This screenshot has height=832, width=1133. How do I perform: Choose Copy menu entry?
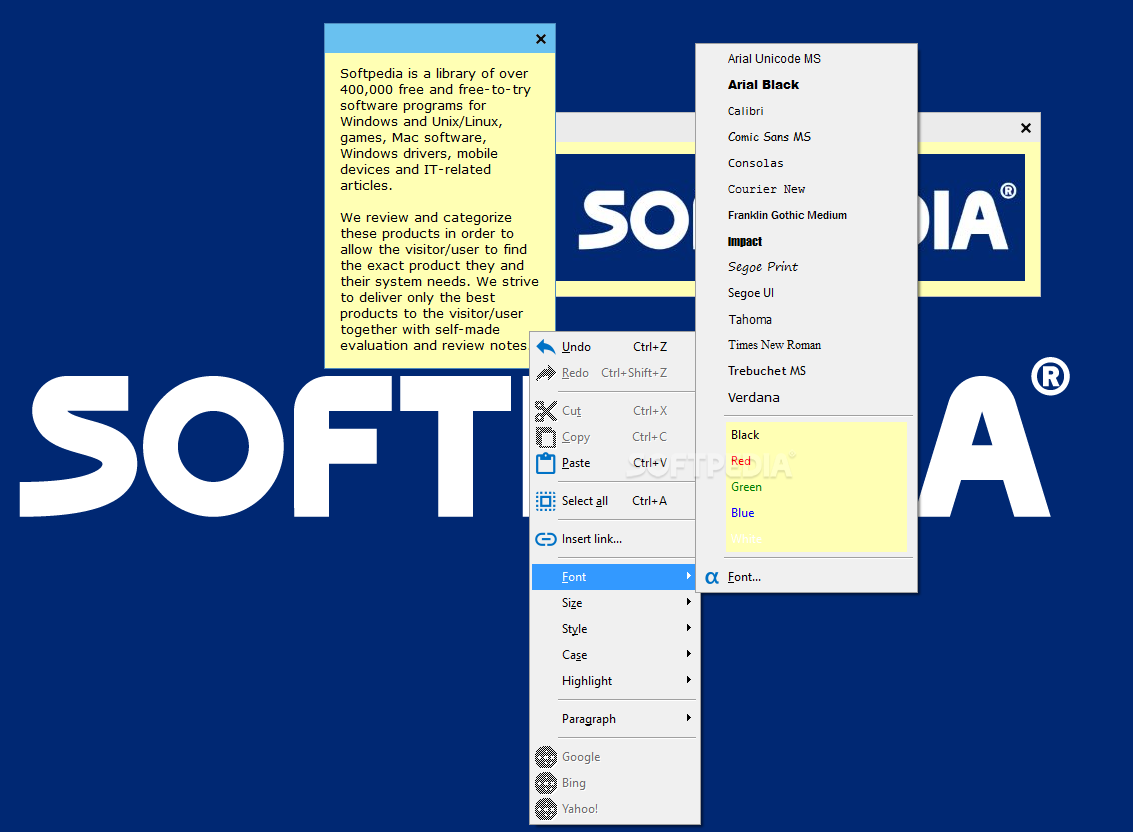pos(613,437)
